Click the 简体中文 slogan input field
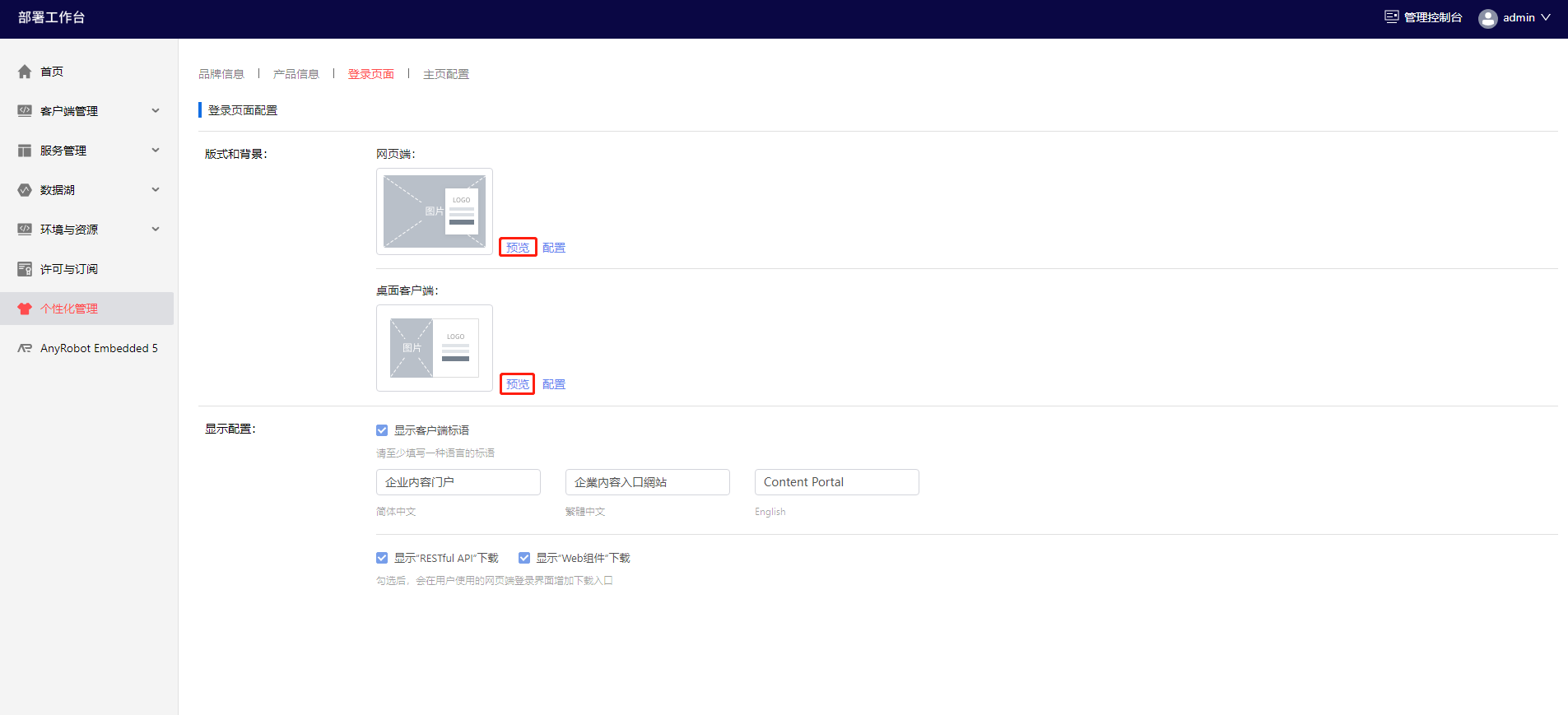1568x715 pixels. (x=458, y=482)
